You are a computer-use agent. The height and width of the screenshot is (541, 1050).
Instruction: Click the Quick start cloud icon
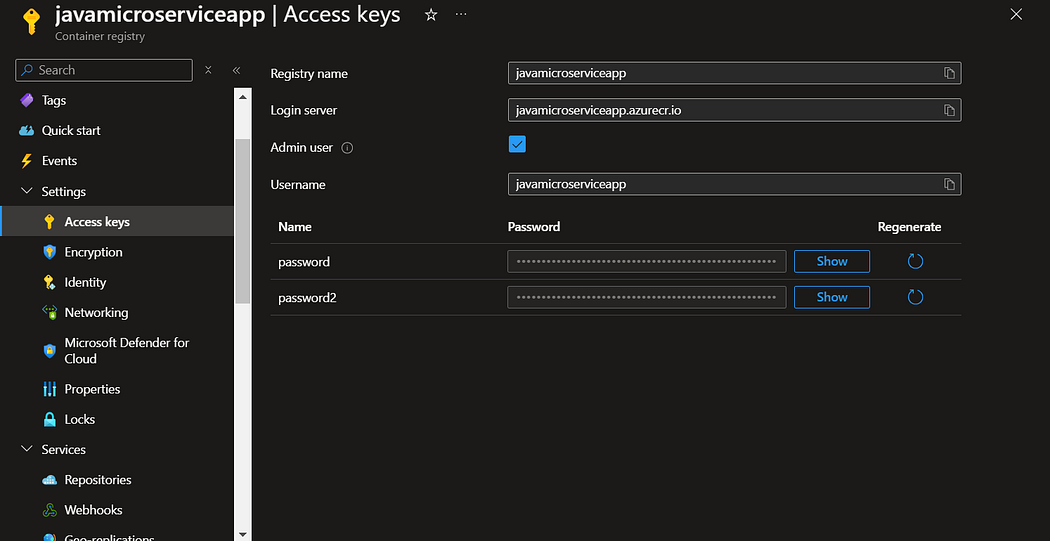(x=27, y=131)
